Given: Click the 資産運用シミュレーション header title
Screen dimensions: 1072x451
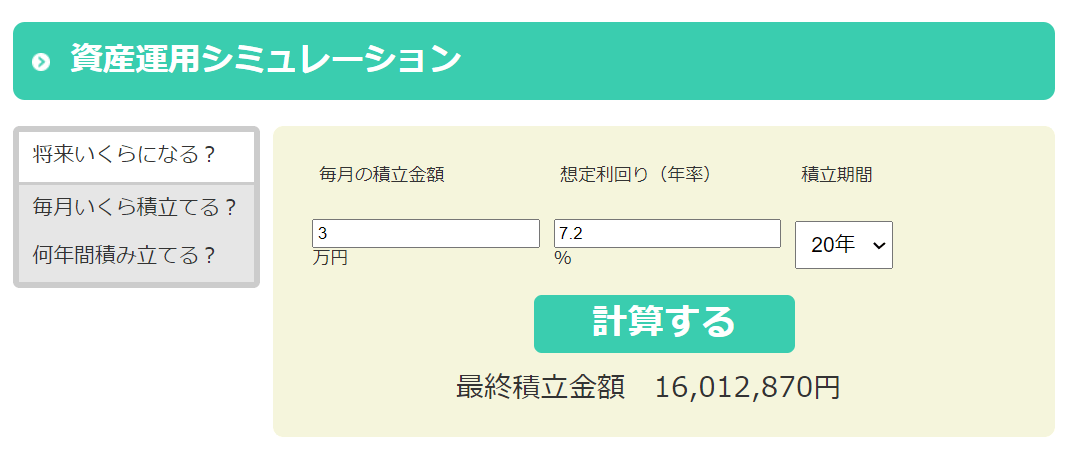Looking at the screenshot, I should pos(265,59).
